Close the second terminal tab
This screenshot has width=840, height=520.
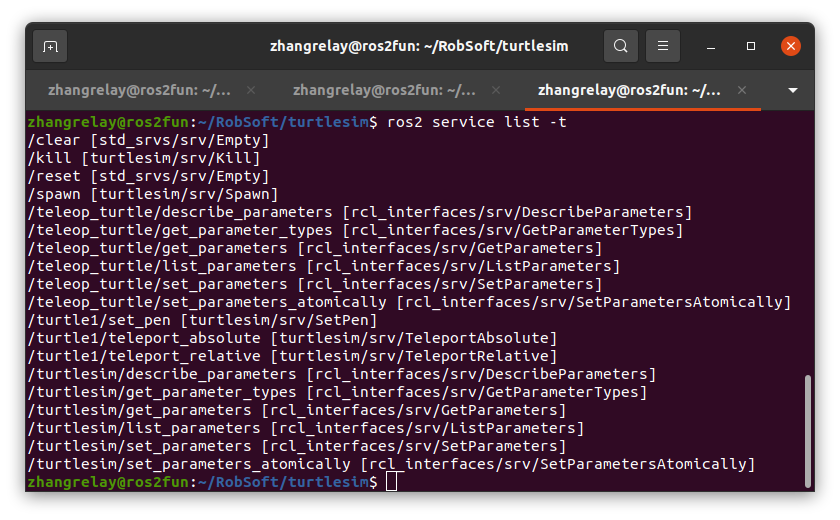coord(496,91)
